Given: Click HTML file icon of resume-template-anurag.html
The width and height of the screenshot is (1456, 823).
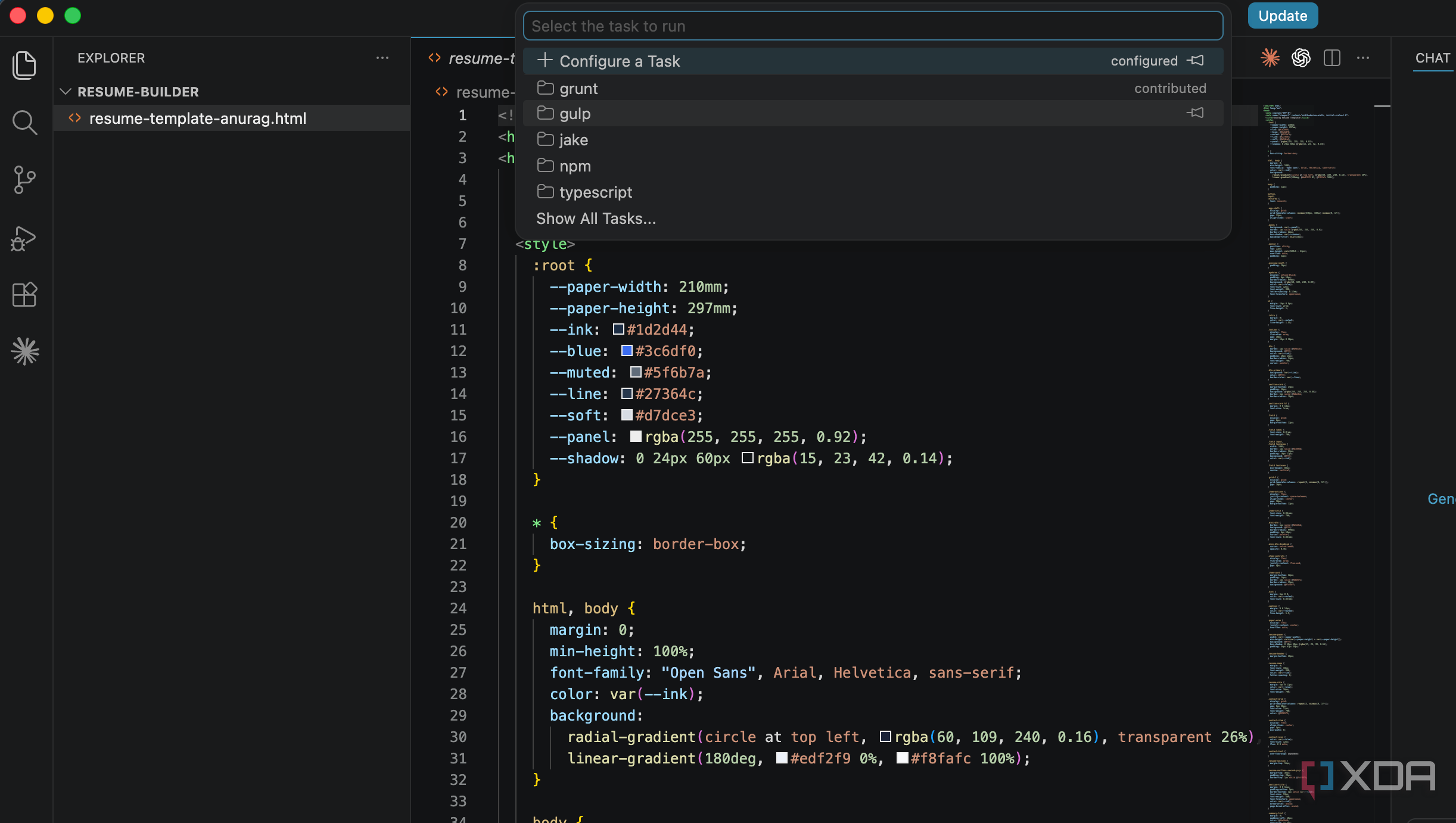Looking at the screenshot, I should click(x=75, y=118).
